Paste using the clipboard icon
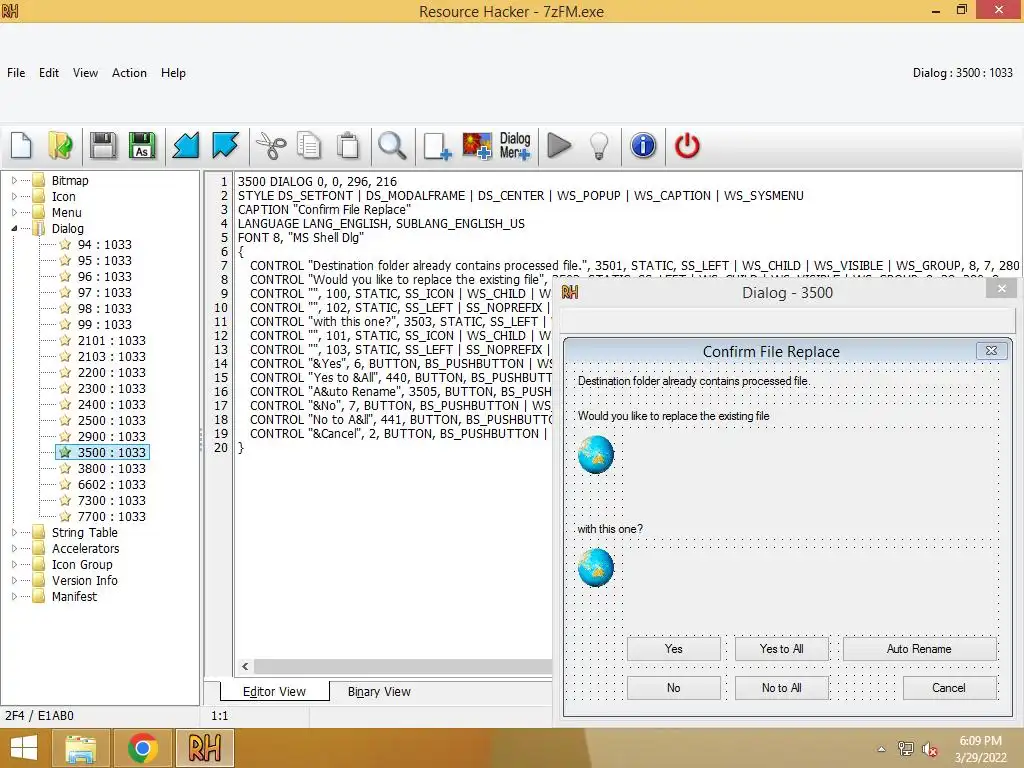Image resolution: width=1024 pixels, height=768 pixels. 348,145
